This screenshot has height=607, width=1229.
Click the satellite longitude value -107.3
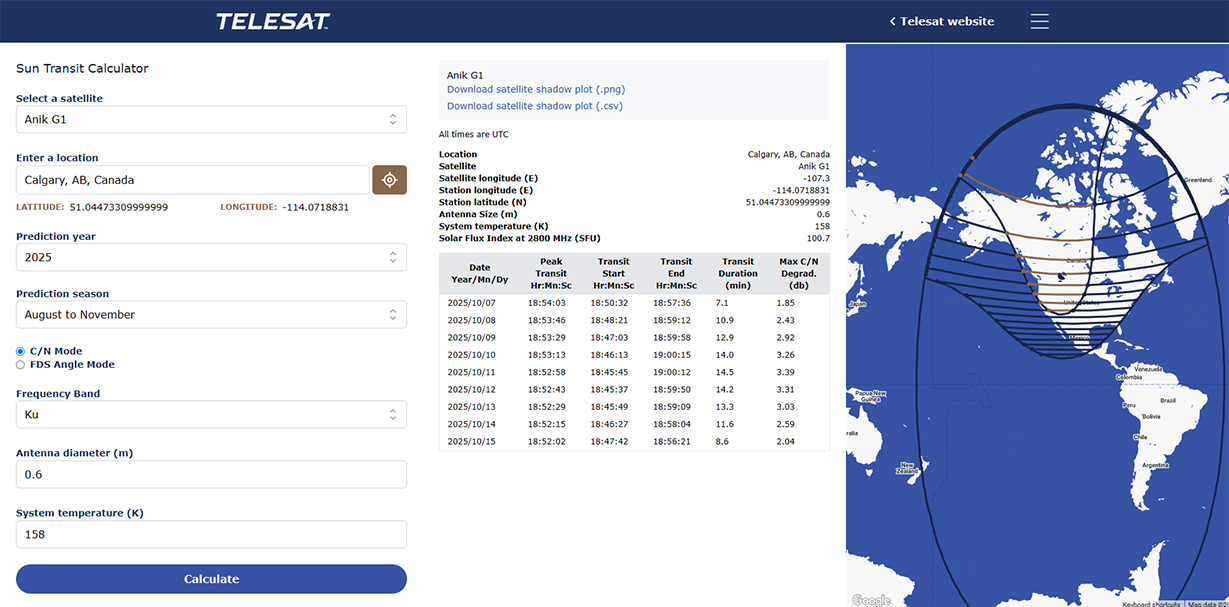(x=816, y=178)
